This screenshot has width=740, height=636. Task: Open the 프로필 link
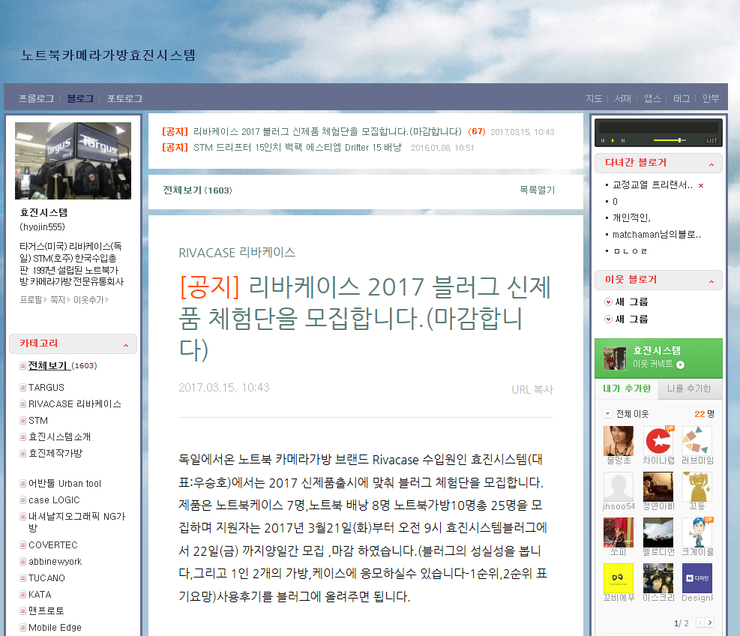31,300
